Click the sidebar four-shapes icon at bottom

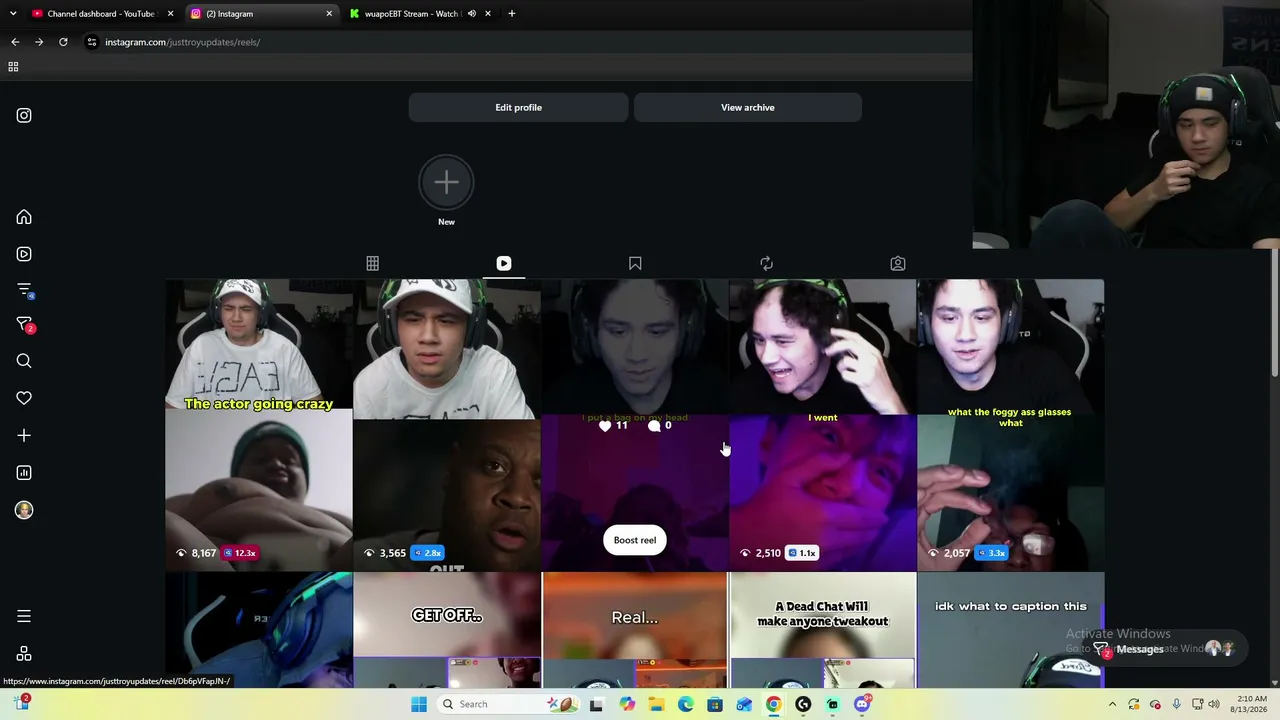pos(24,654)
